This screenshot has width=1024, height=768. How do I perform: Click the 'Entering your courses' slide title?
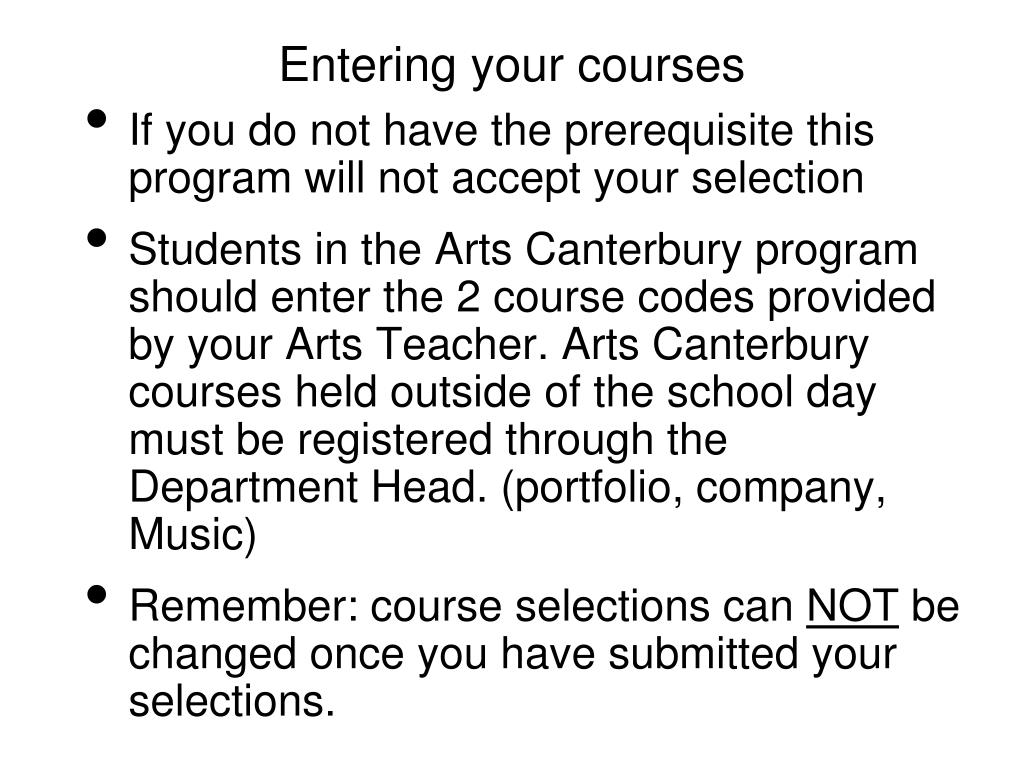[x=511, y=67]
